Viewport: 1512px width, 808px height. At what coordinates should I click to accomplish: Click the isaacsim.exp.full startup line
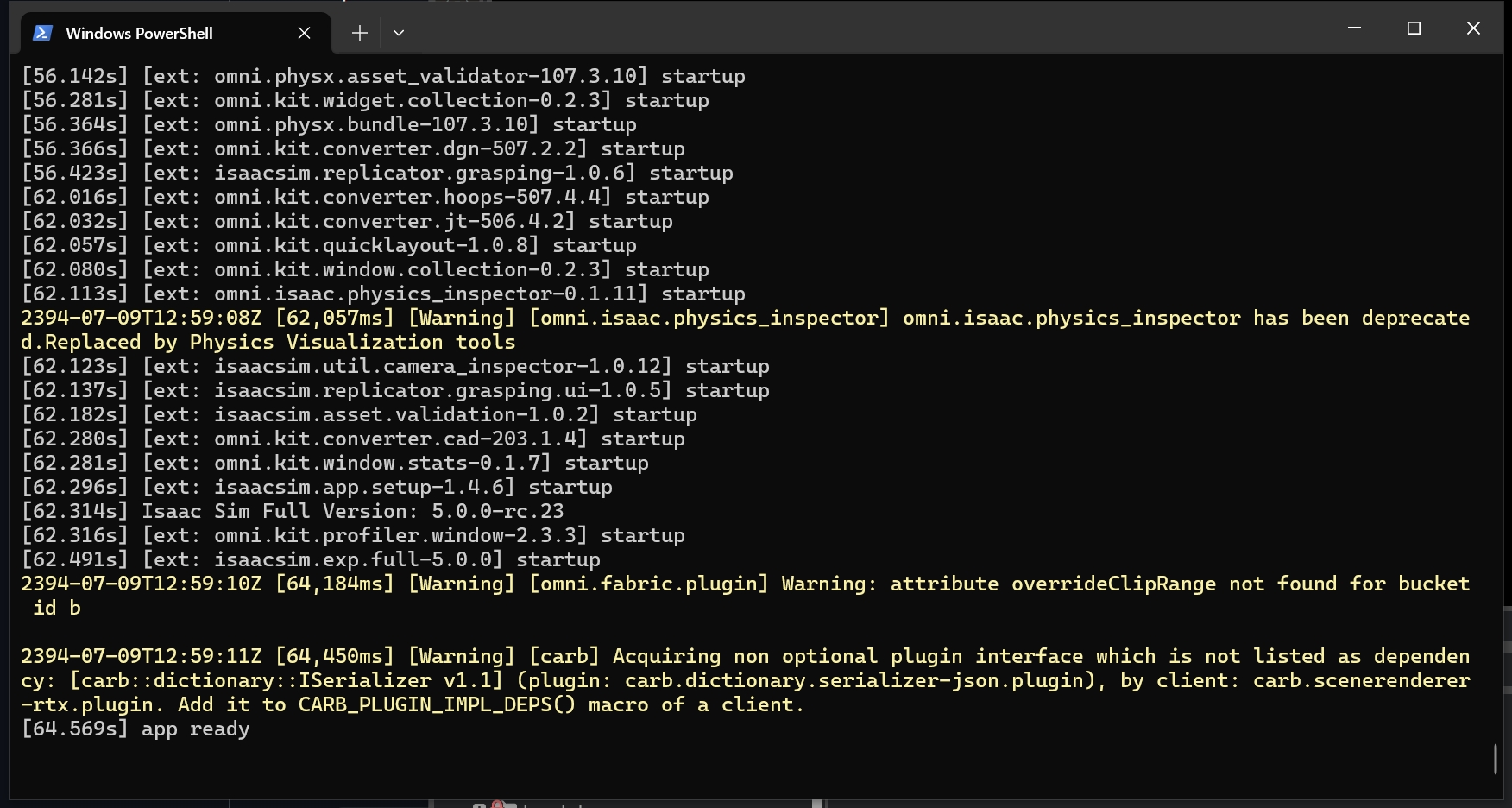coord(311,559)
